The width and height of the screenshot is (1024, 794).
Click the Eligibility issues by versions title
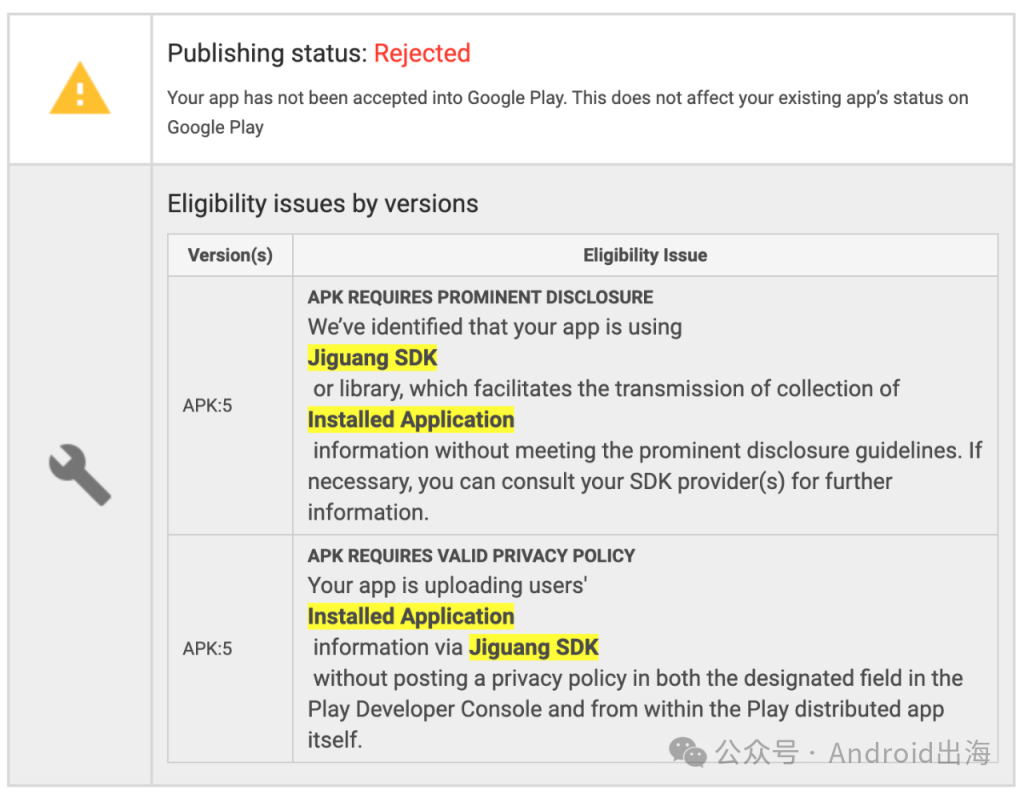[323, 204]
